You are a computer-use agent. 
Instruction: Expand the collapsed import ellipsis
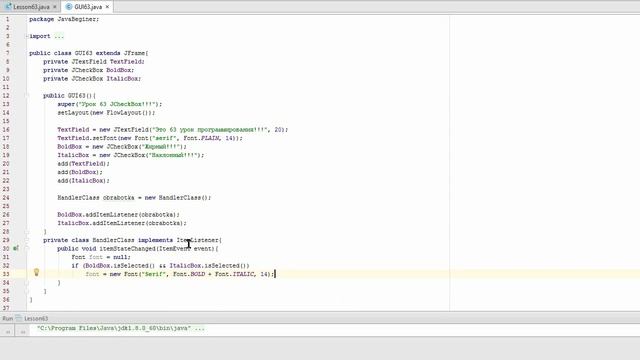click(x=59, y=36)
